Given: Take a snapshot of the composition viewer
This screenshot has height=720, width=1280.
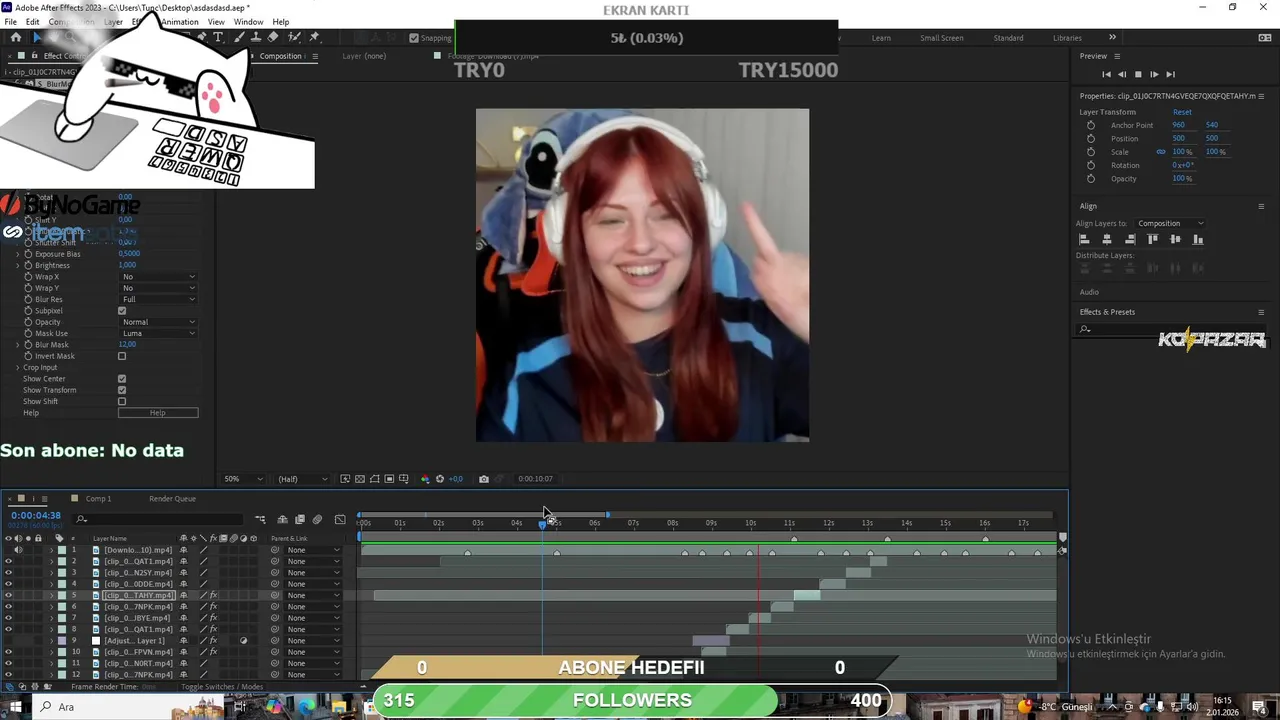Looking at the screenshot, I should point(484,479).
